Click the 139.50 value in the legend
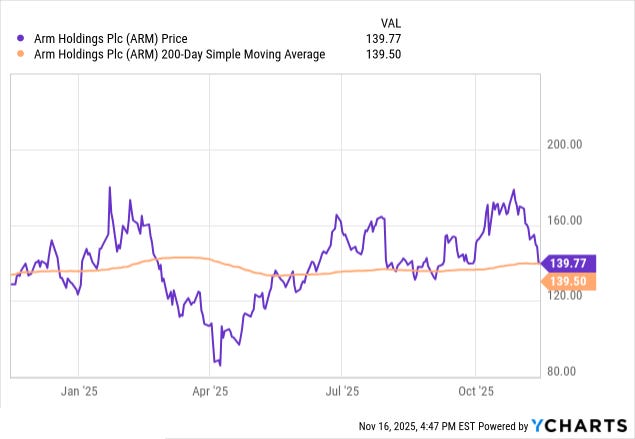 tap(384, 54)
